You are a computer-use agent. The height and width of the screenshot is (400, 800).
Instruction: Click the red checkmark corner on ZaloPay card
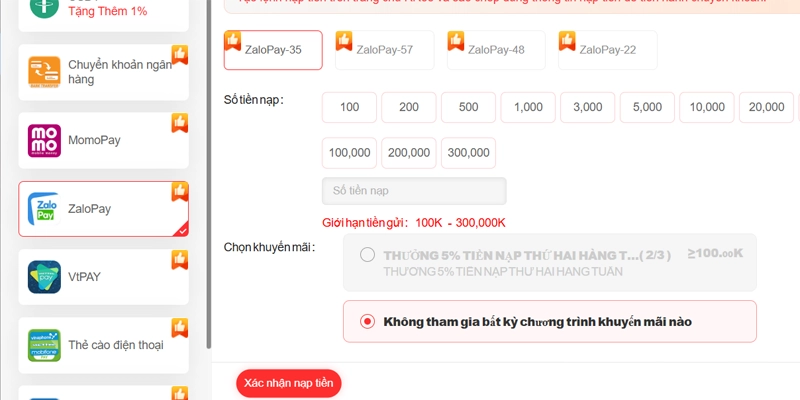(x=182, y=231)
